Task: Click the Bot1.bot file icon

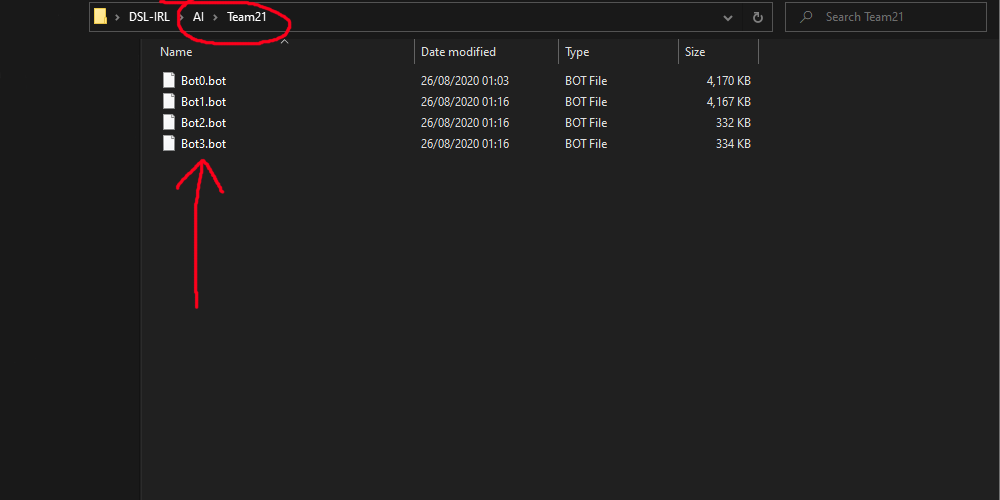Action: [x=169, y=101]
